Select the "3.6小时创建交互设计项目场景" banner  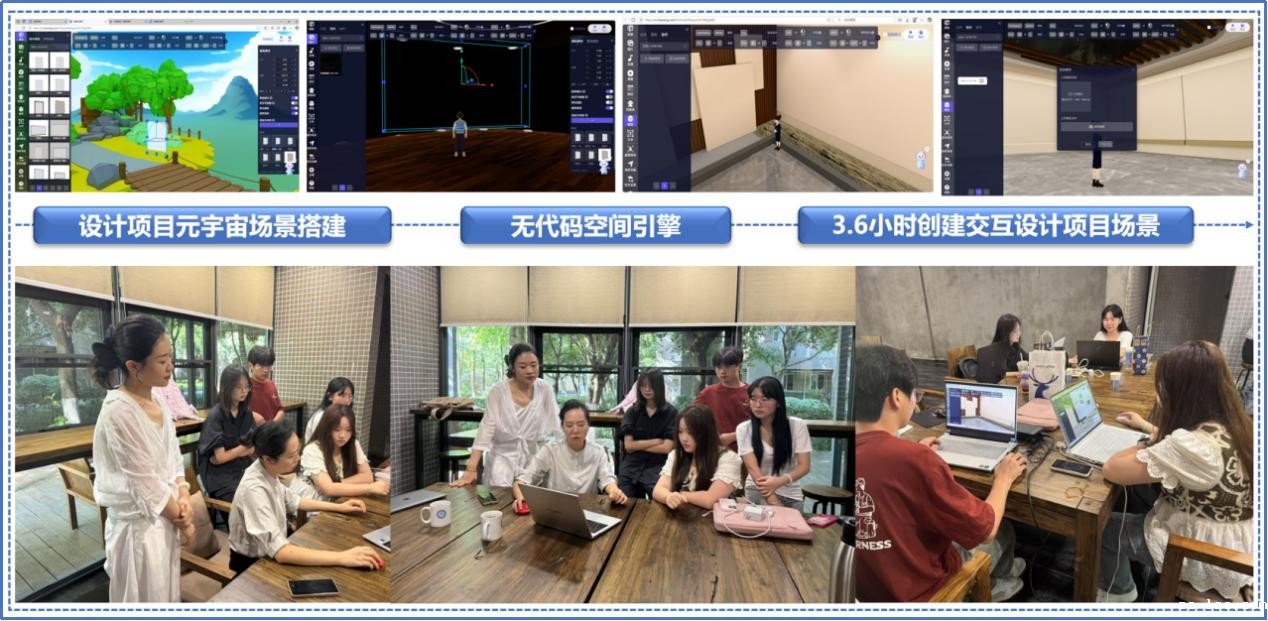point(995,226)
